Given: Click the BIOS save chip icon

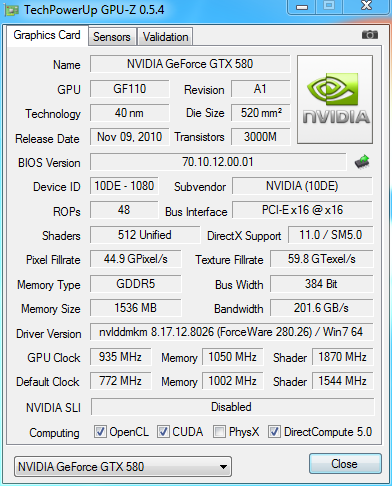Looking at the screenshot, I should click(x=362, y=162).
